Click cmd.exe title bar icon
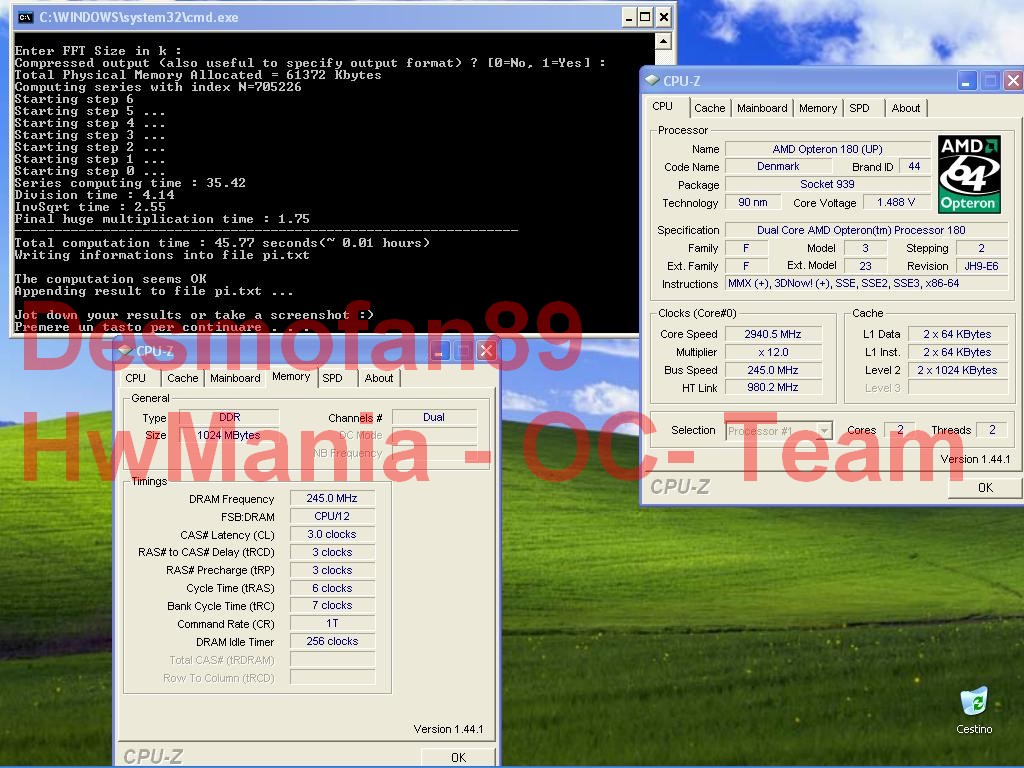This screenshot has width=1024, height=768. click(25, 18)
